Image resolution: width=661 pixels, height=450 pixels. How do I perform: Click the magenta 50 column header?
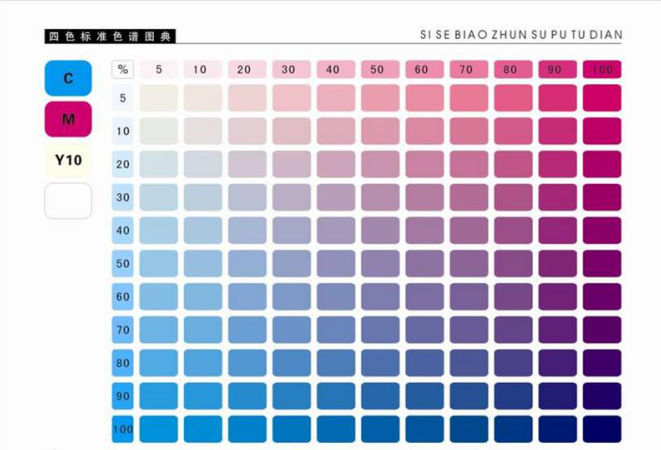coord(377,69)
